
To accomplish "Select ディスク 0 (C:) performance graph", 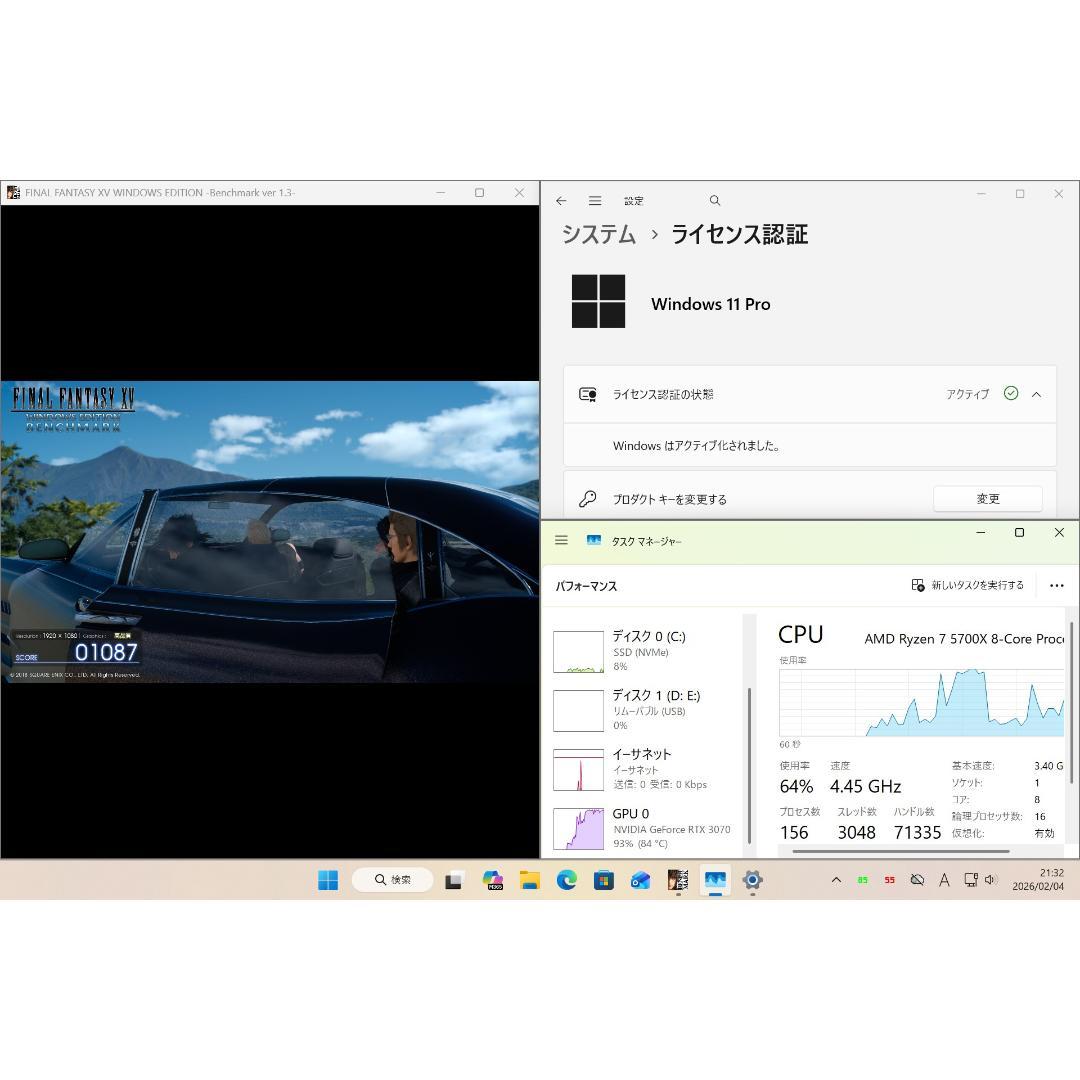I will pos(579,652).
